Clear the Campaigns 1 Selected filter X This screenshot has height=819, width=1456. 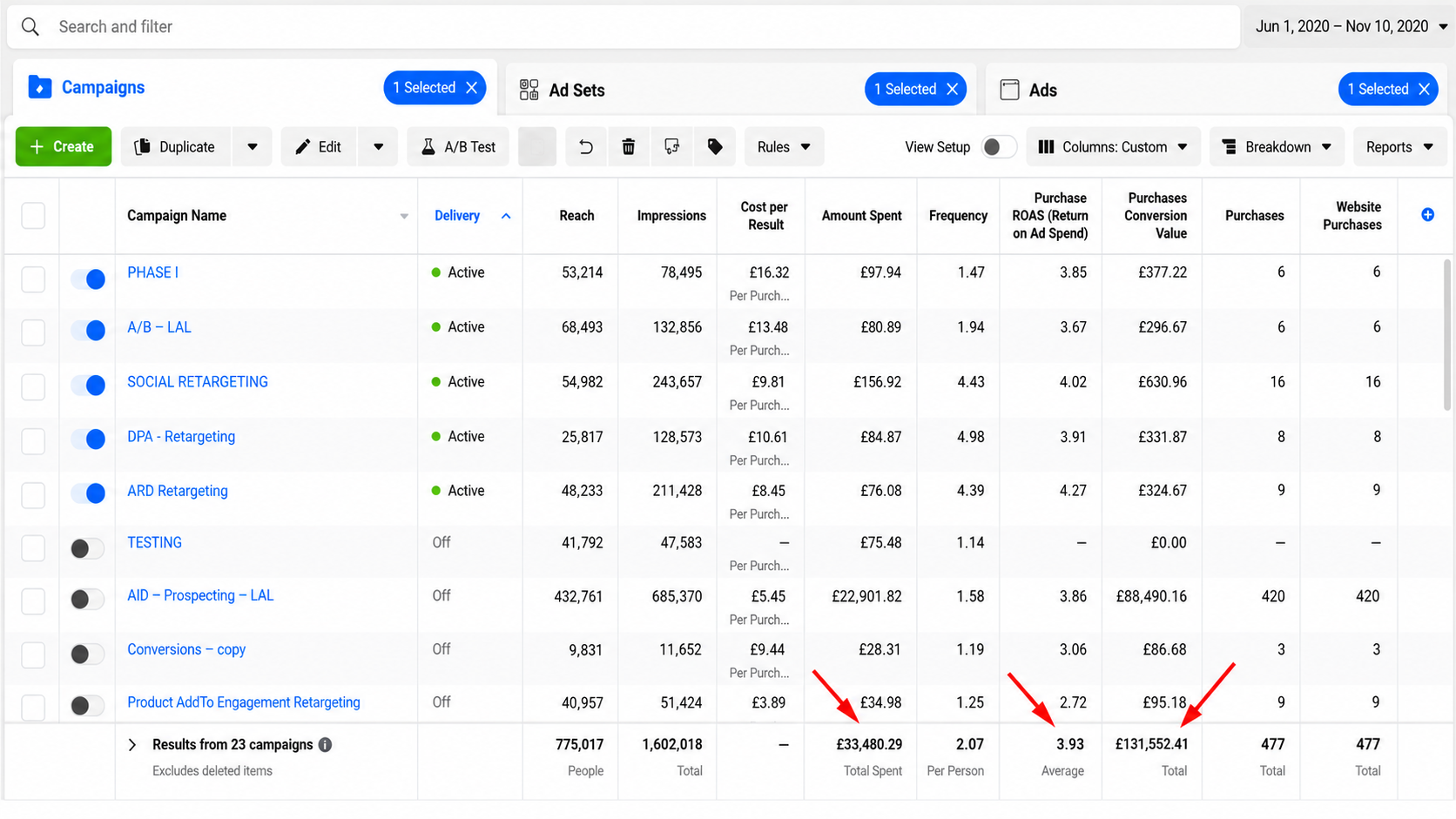[471, 88]
